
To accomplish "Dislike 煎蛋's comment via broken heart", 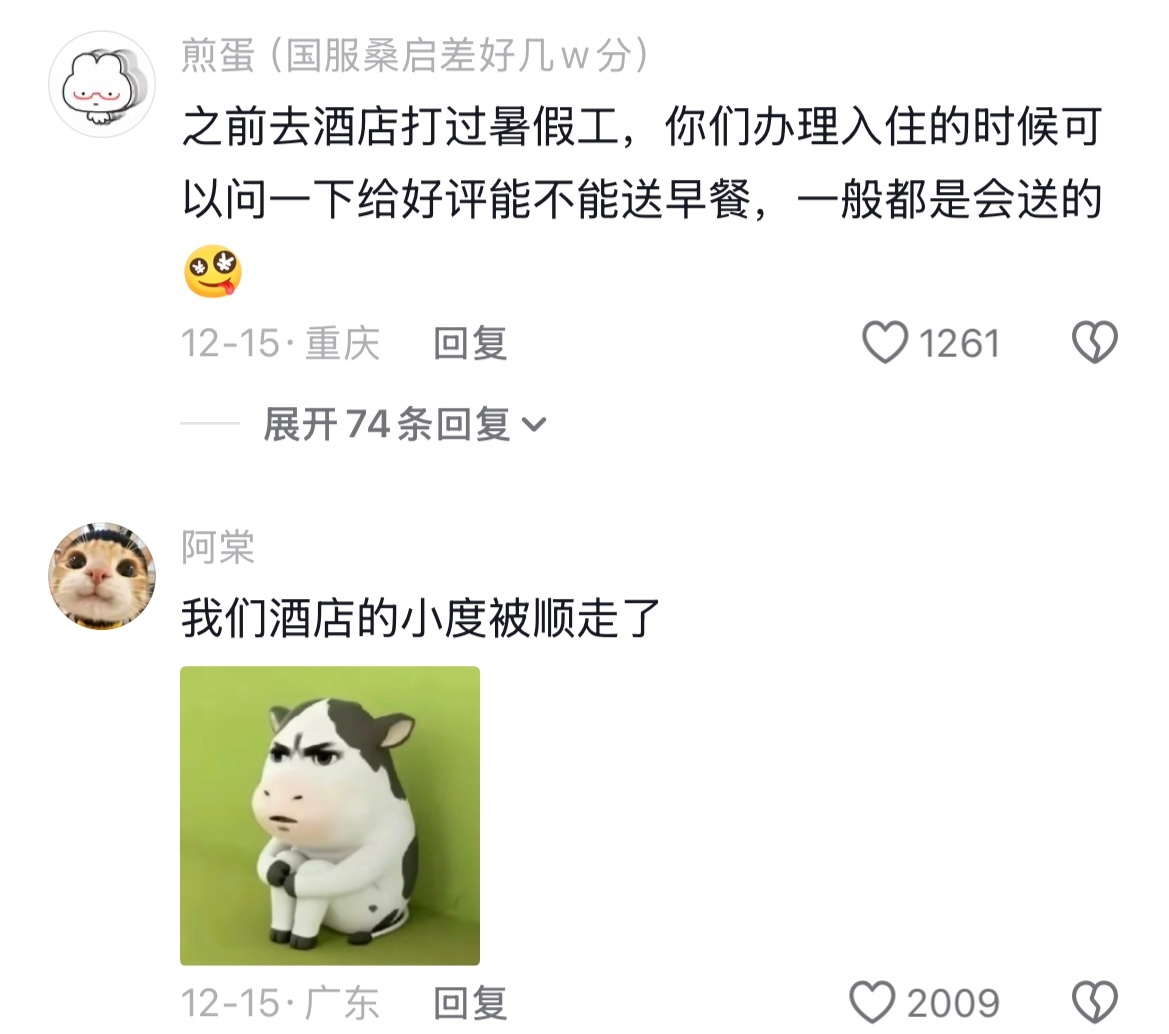I will (1094, 342).
